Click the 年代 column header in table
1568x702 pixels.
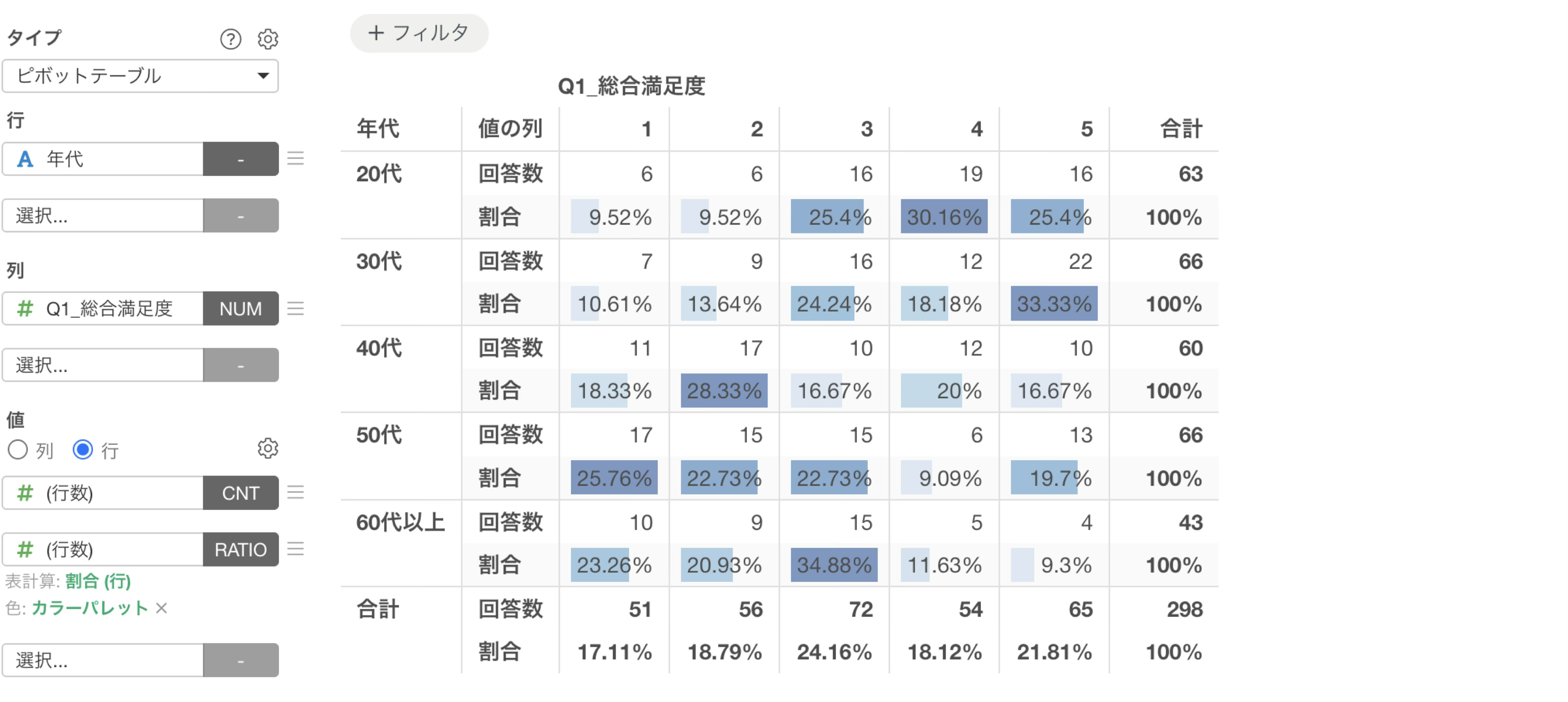click(x=378, y=129)
